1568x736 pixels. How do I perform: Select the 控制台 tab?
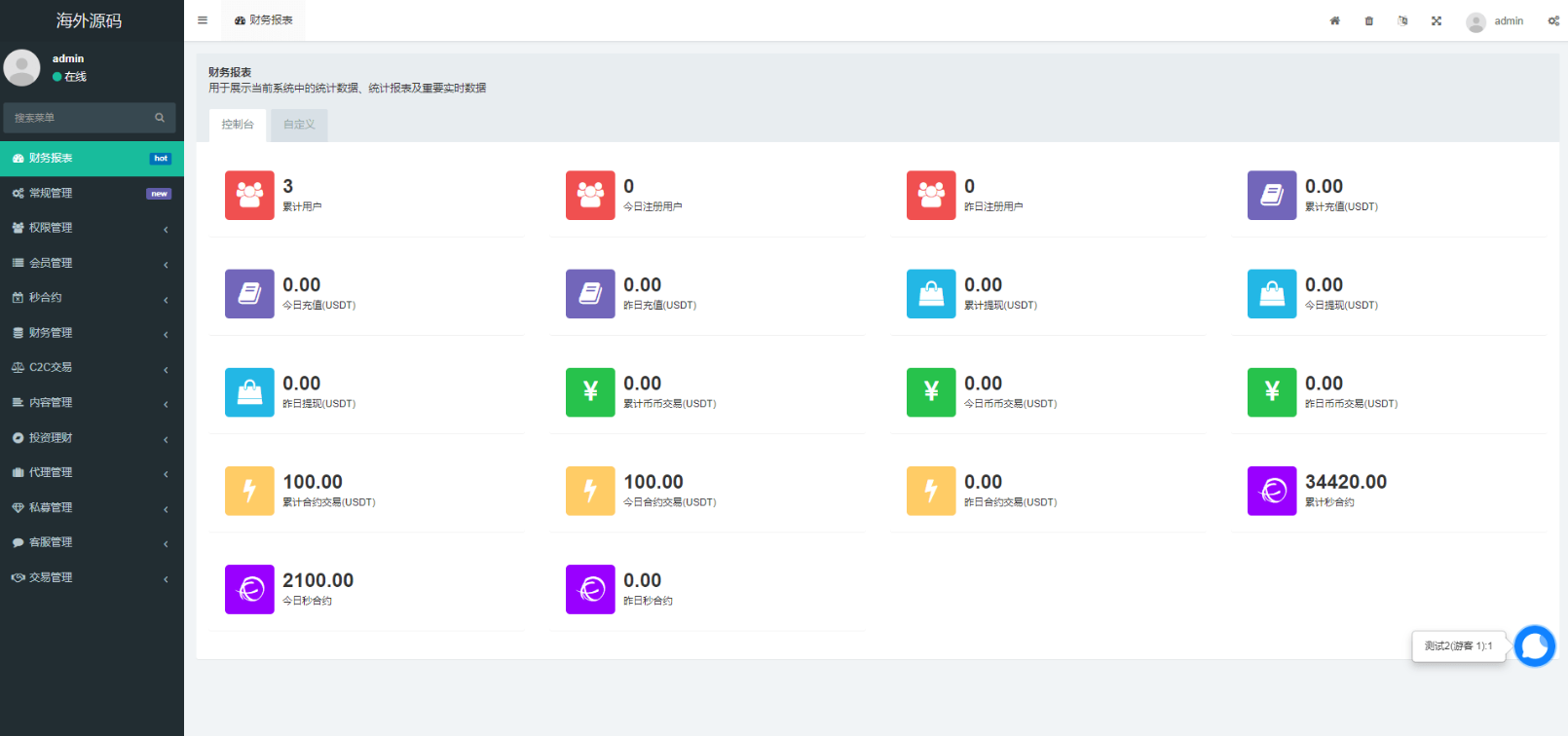pyautogui.click(x=237, y=125)
